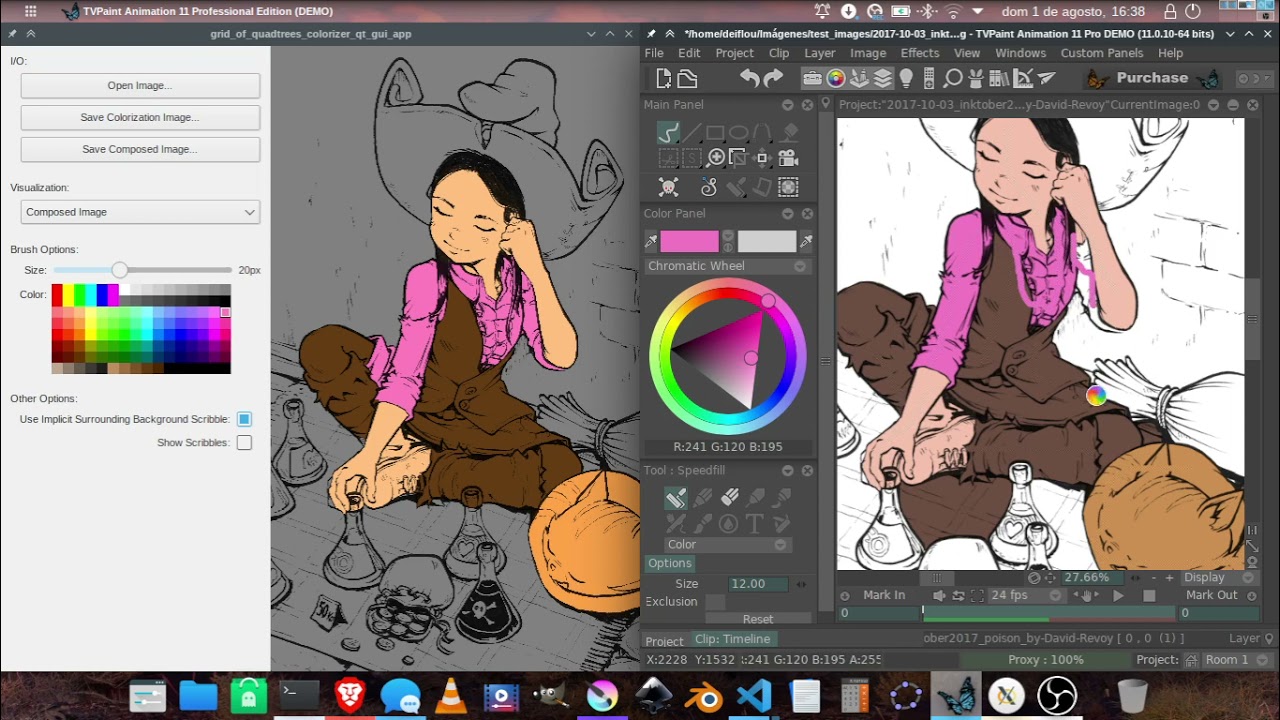Toggle the color wheel panel icon in toolbar
Image resolution: width=1280 pixels, height=720 pixels.
pos(836,78)
